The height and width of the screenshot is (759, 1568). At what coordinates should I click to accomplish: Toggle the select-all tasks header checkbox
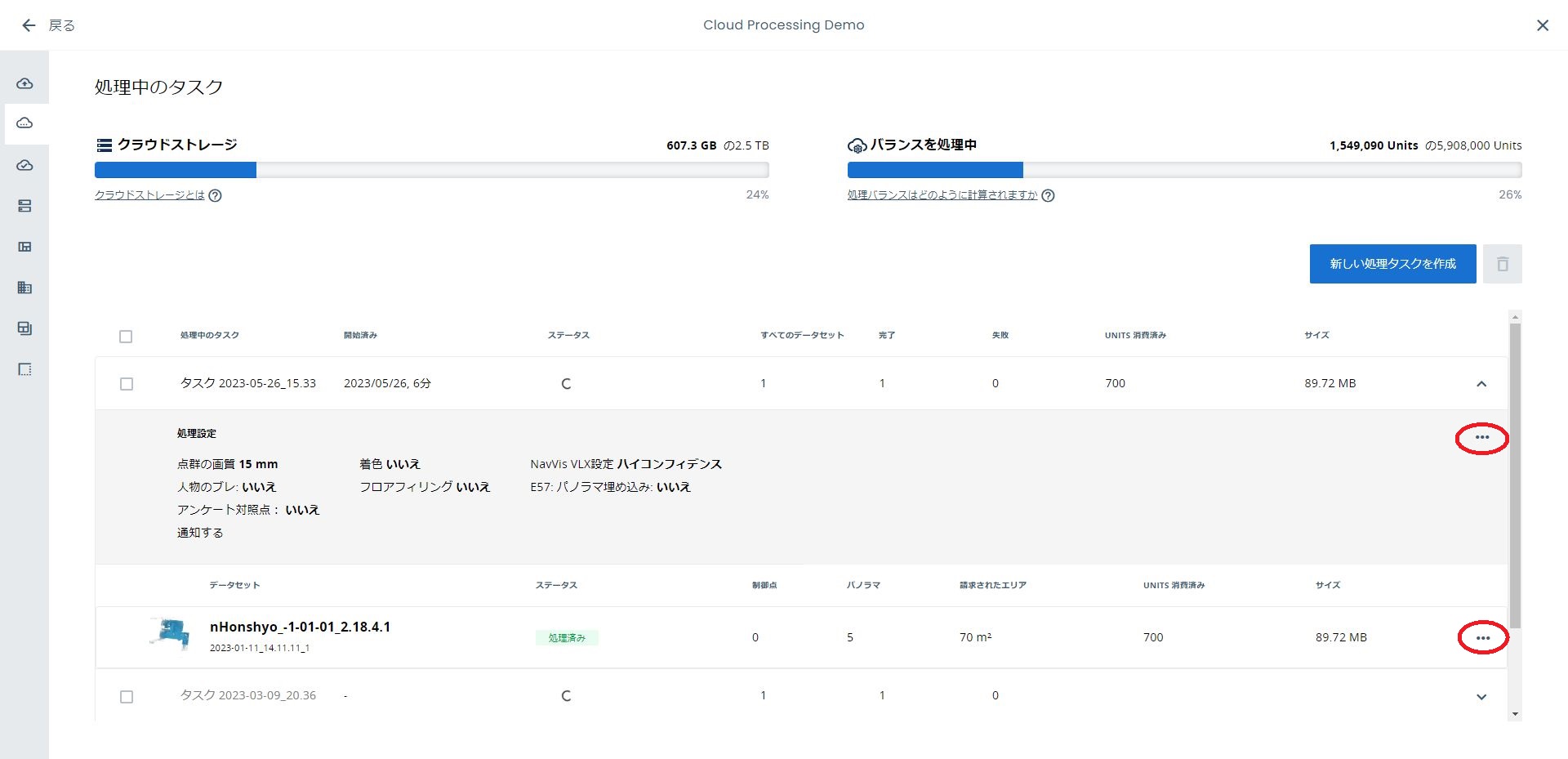pos(126,336)
